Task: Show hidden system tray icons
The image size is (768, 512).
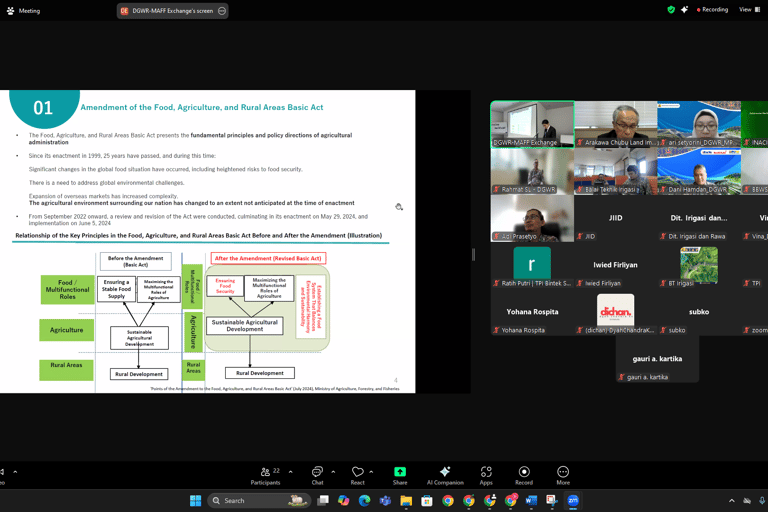Action: 732,500
